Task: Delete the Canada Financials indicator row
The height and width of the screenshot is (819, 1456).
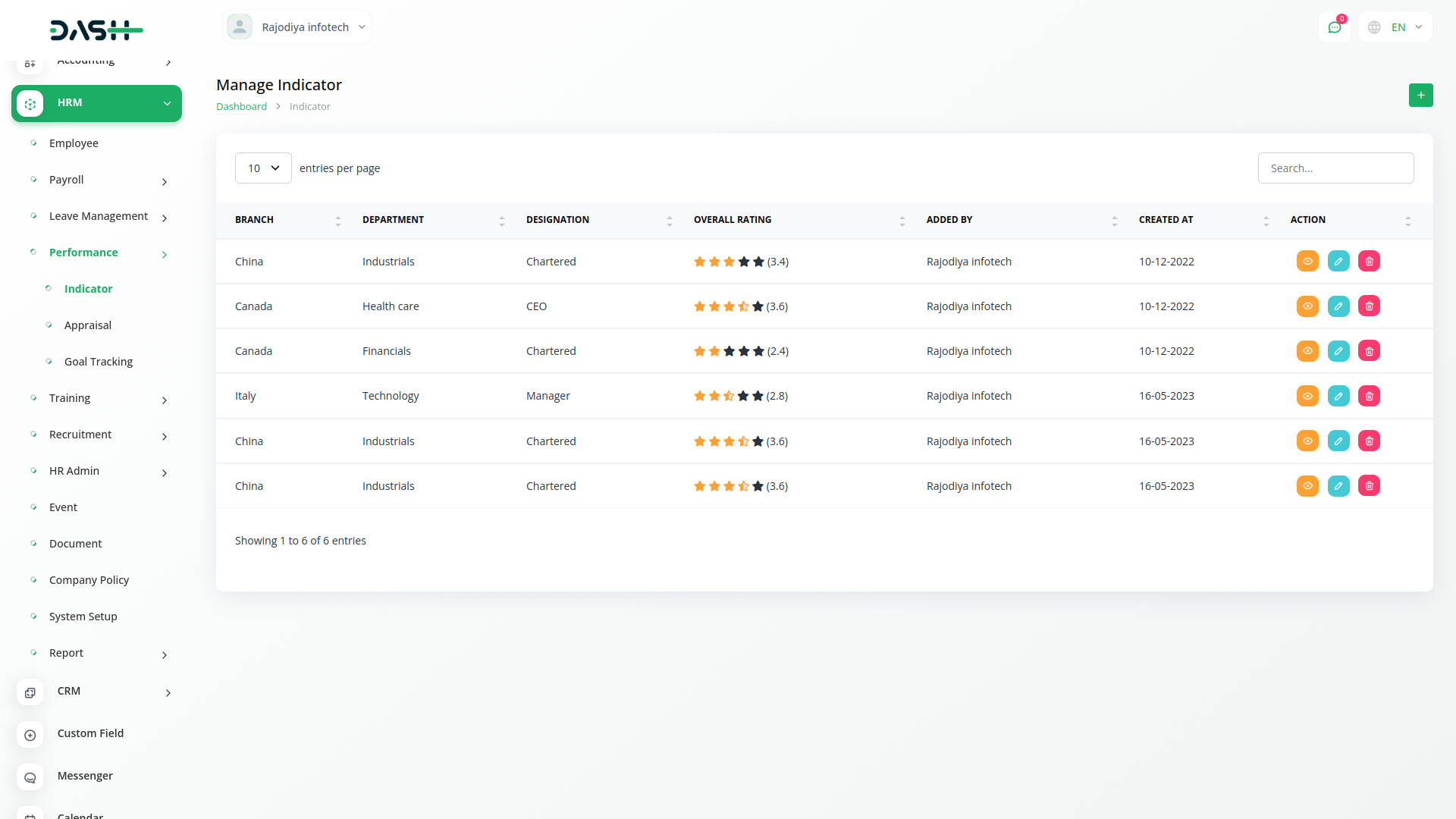Action: pyautogui.click(x=1369, y=351)
